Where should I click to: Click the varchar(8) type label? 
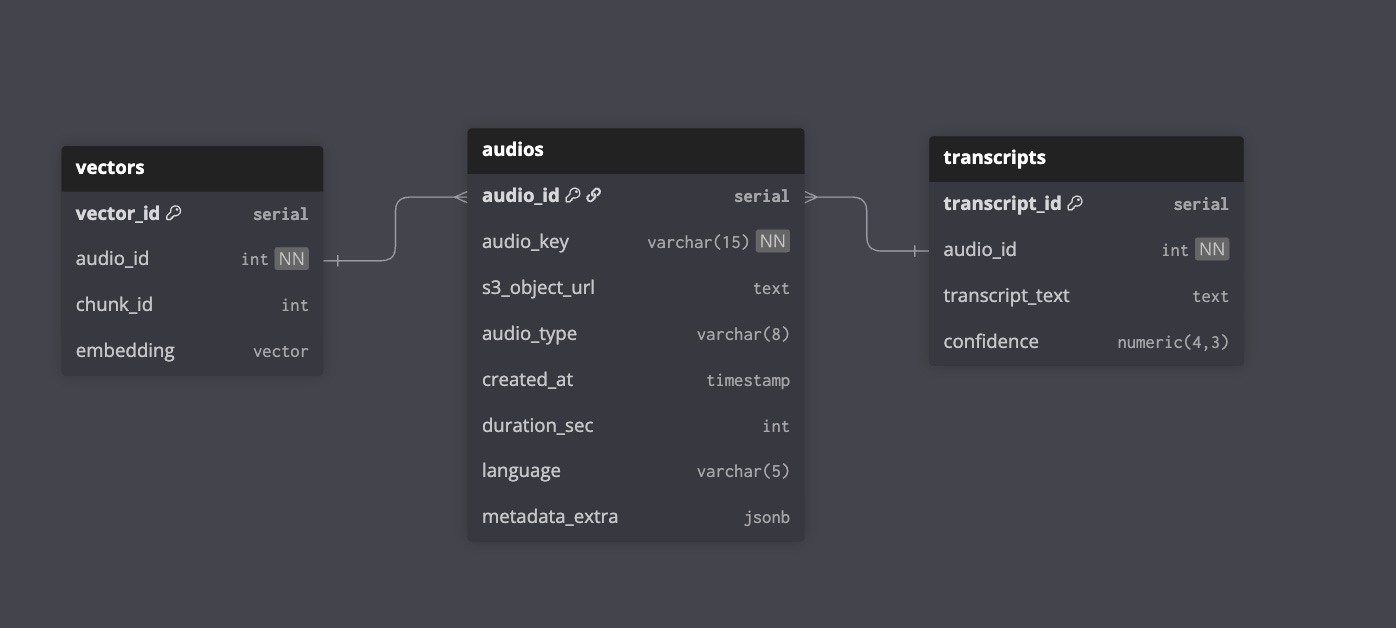pyautogui.click(x=743, y=335)
